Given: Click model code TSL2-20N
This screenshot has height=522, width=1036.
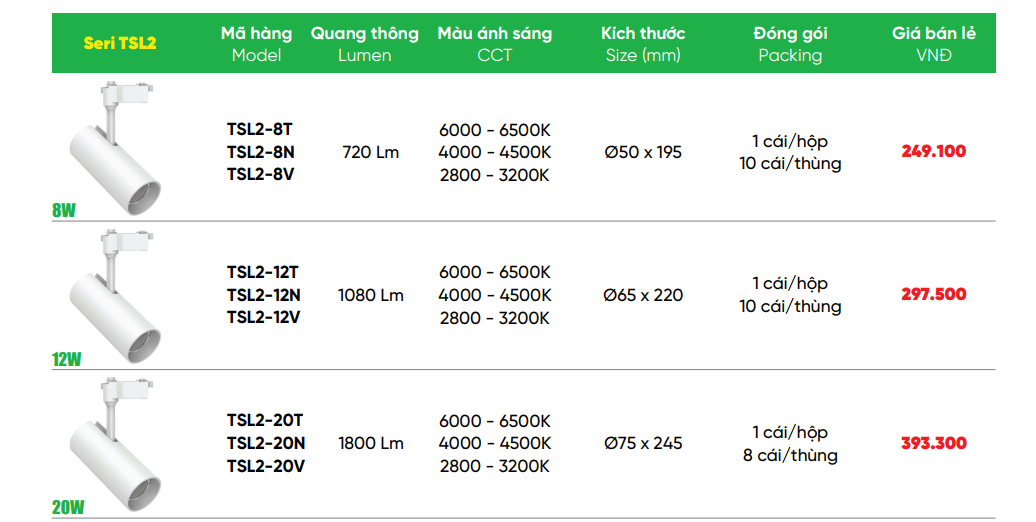Looking at the screenshot, I should (x=266, y=443).
